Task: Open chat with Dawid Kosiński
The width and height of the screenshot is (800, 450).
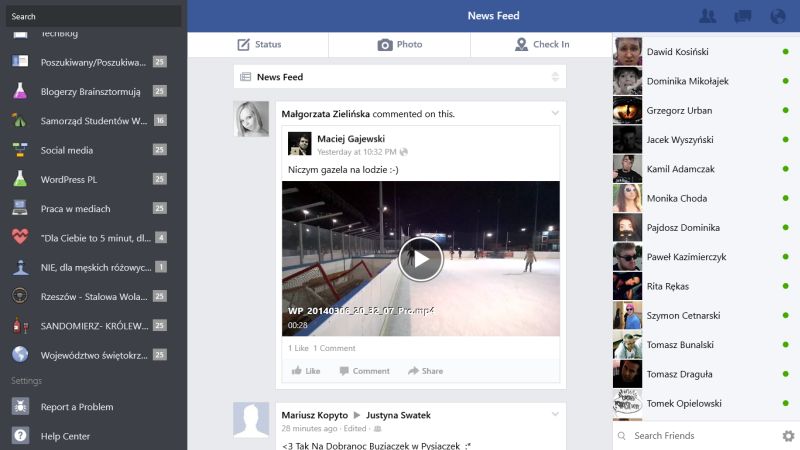Action: (706, 52)
